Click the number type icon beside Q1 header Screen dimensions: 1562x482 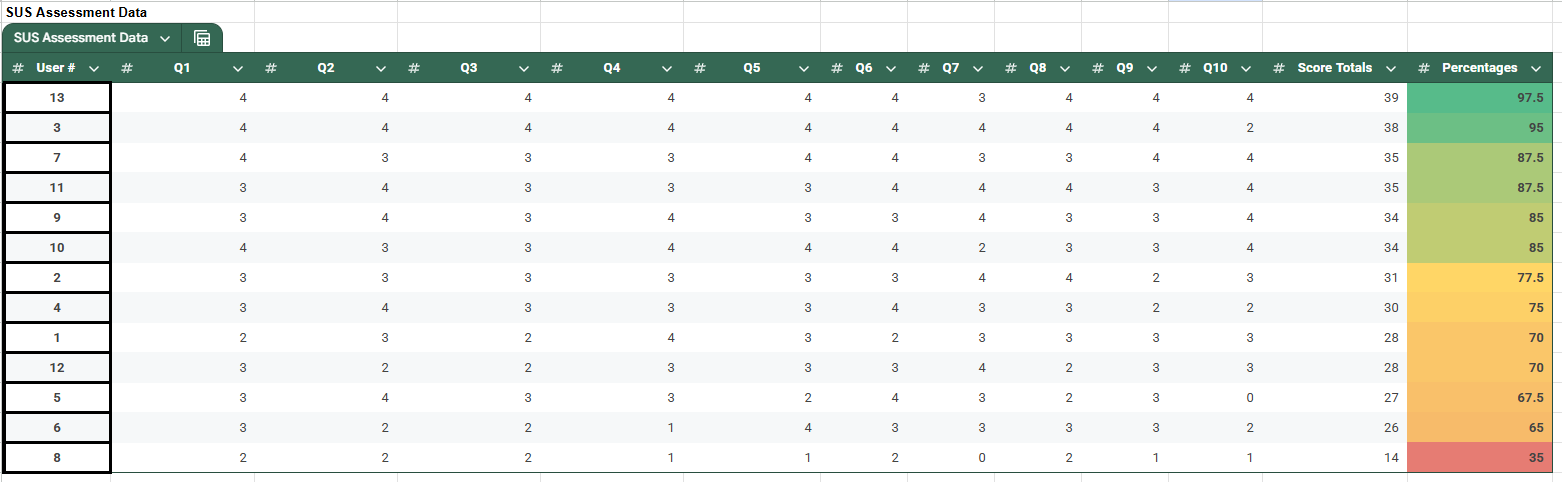[x=127, y=68]
